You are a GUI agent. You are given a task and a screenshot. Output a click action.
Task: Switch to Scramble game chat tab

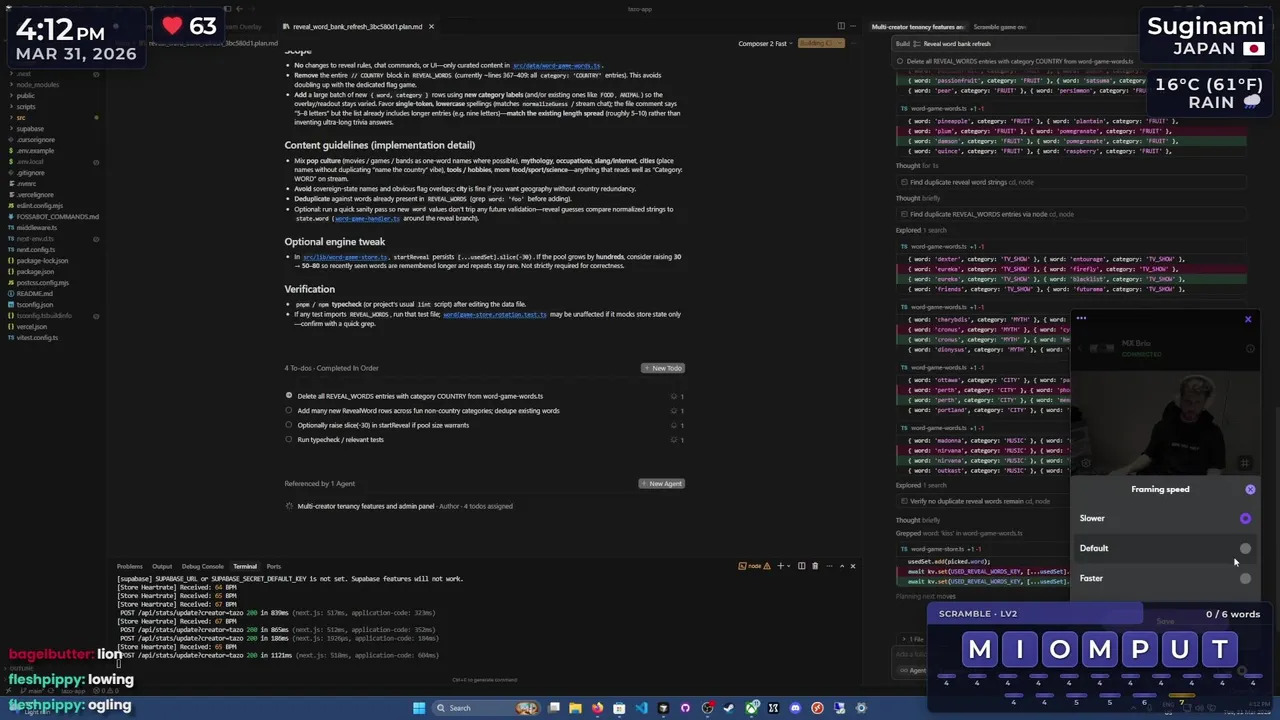pyautogui.click(x=999, y=27)
